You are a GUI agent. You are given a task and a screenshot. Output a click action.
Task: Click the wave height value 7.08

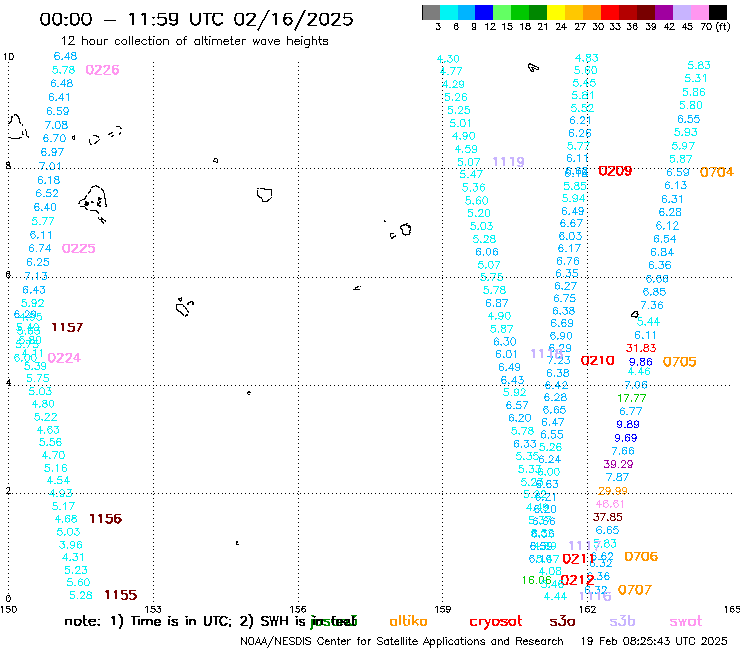(56, 125)
